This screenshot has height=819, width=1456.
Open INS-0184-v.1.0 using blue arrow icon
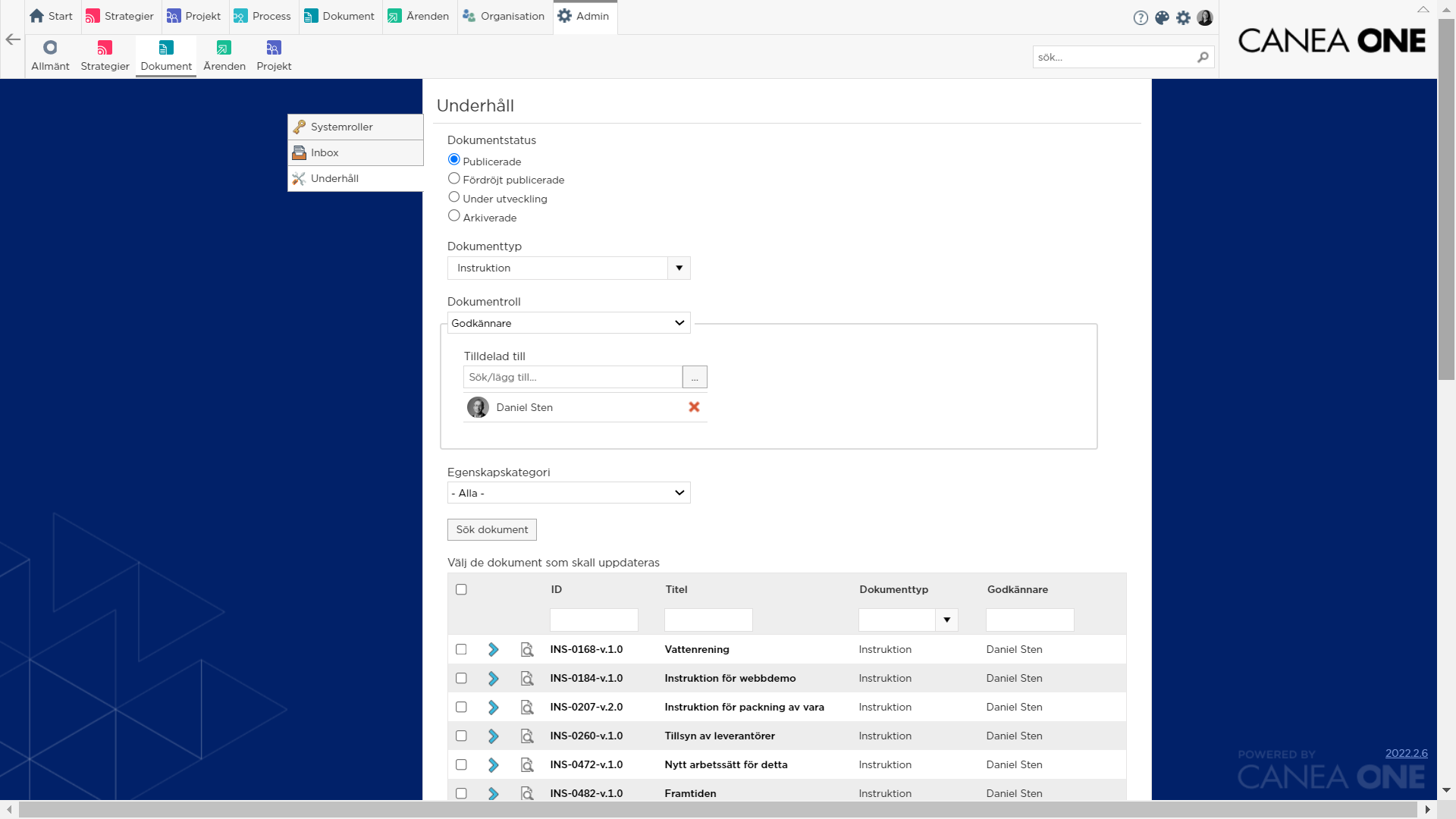(493, 679)
